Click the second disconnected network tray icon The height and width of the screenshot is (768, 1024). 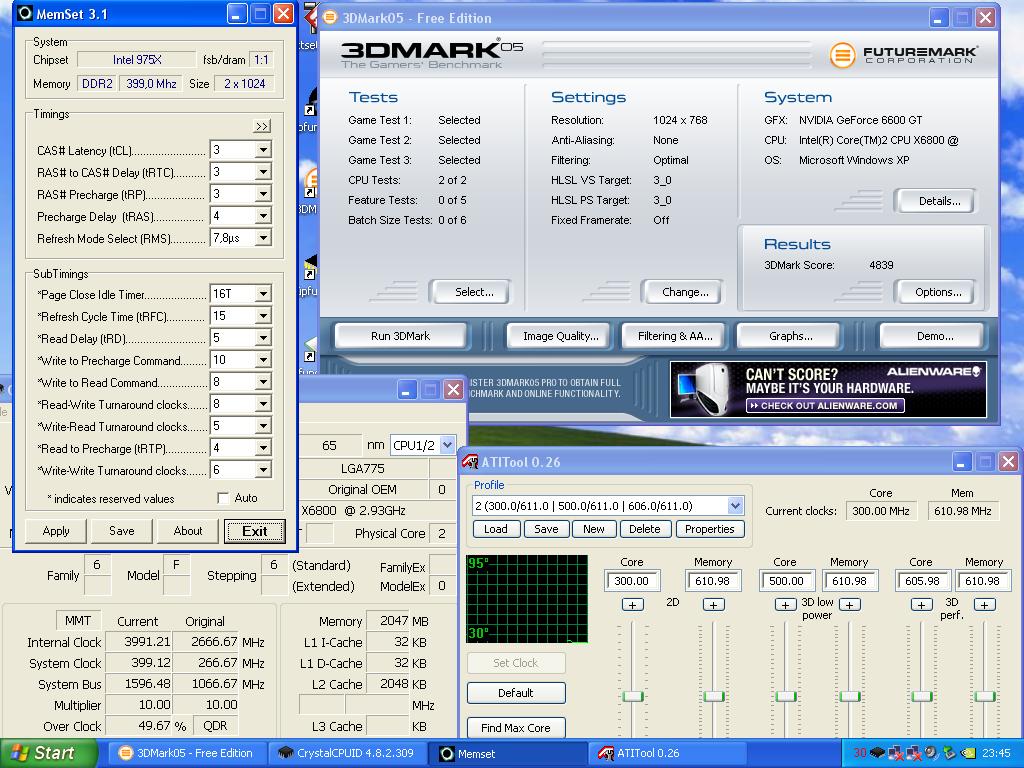pyautogui.click(x=913, y=753)
